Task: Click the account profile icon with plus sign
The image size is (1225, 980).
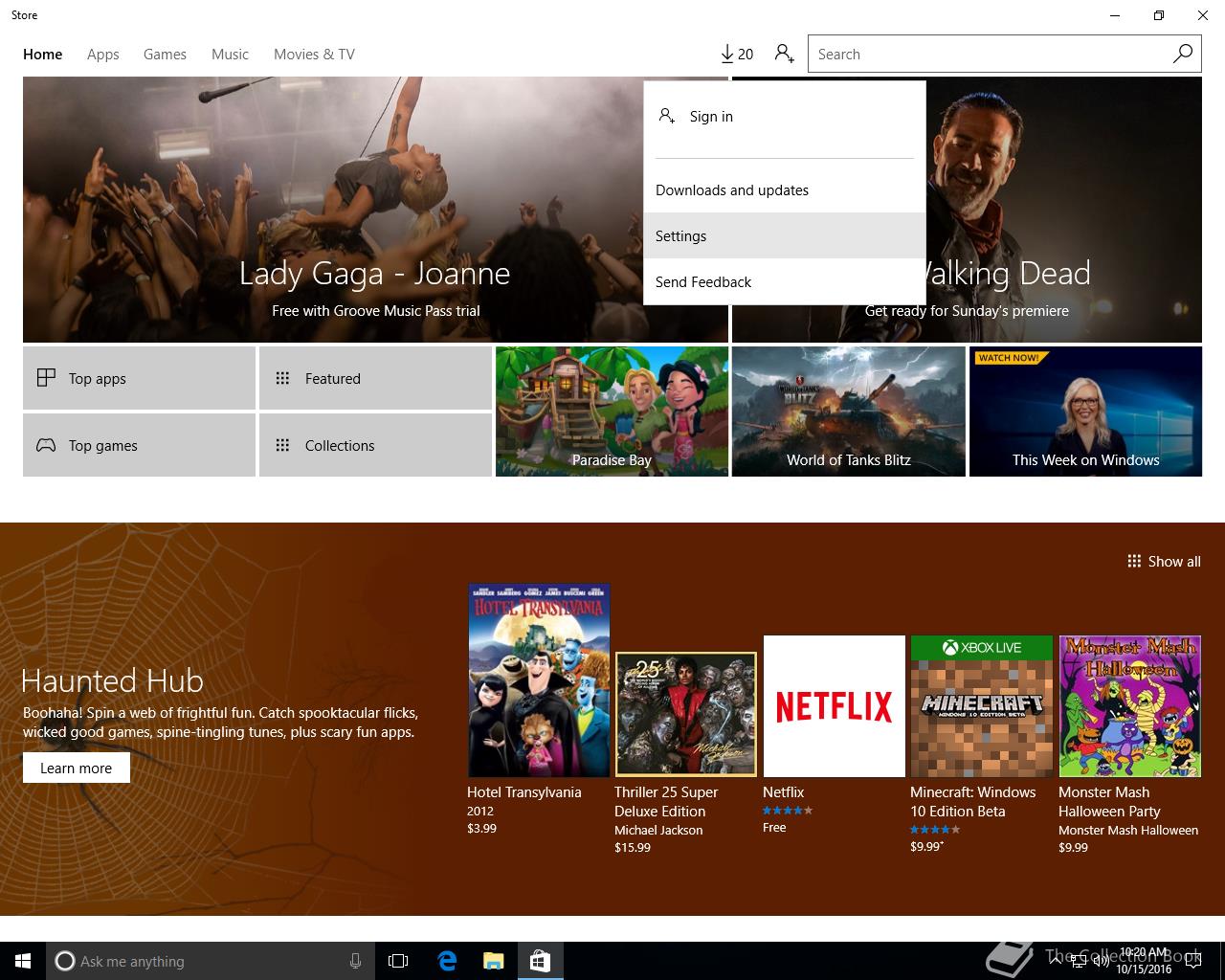Action: click(x=785, y=54)
